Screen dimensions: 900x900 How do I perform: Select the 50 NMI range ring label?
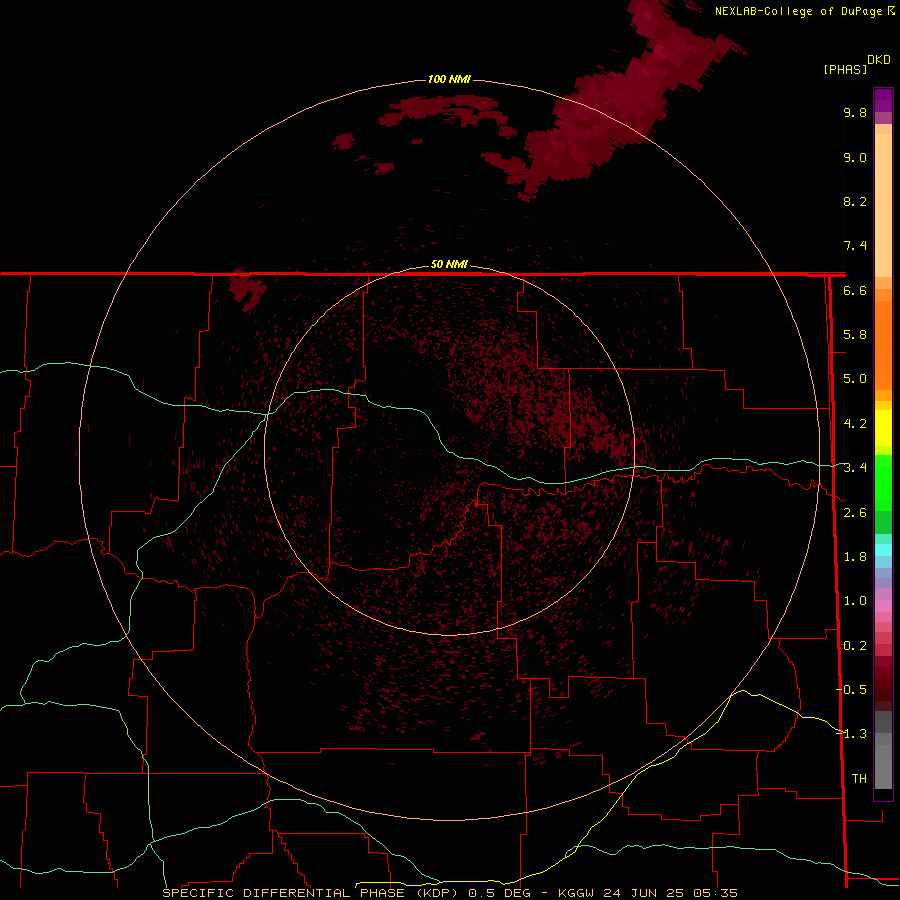coord(449,264)
